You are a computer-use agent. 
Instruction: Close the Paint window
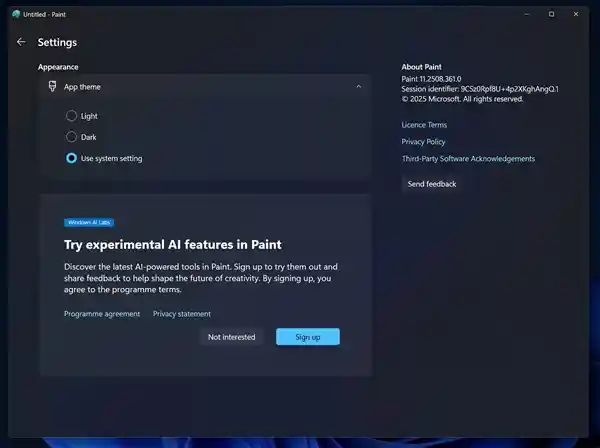576,14
